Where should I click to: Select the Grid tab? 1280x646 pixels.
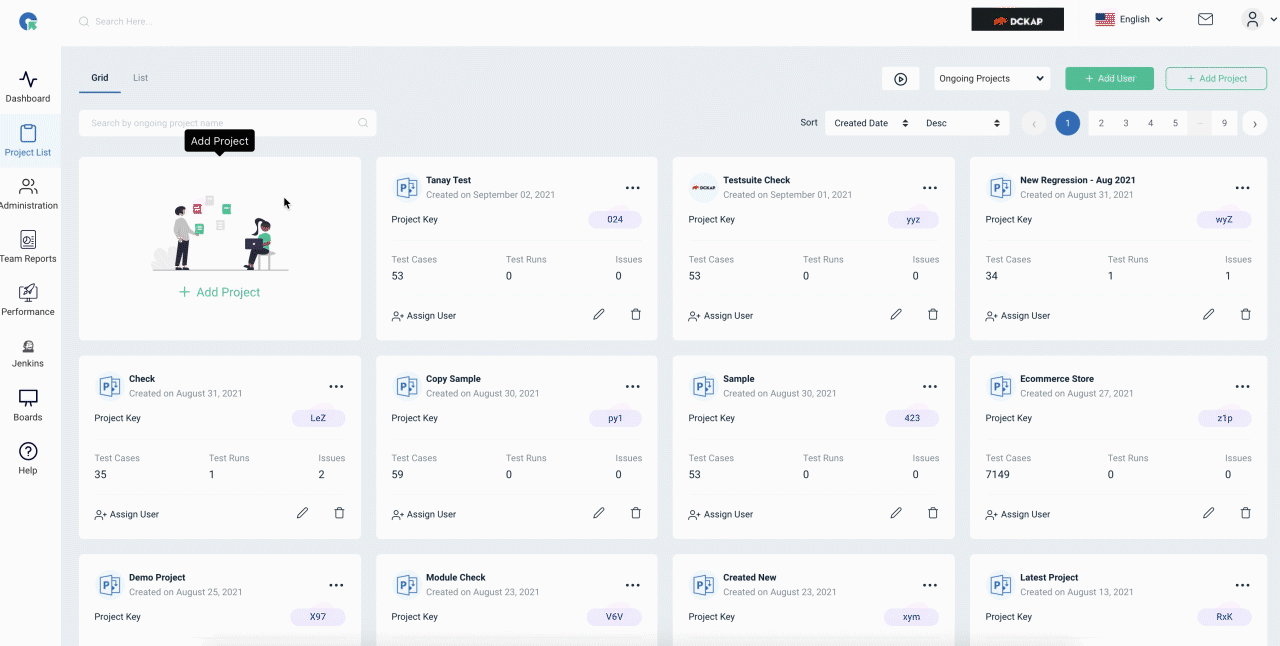coord(100,78)
